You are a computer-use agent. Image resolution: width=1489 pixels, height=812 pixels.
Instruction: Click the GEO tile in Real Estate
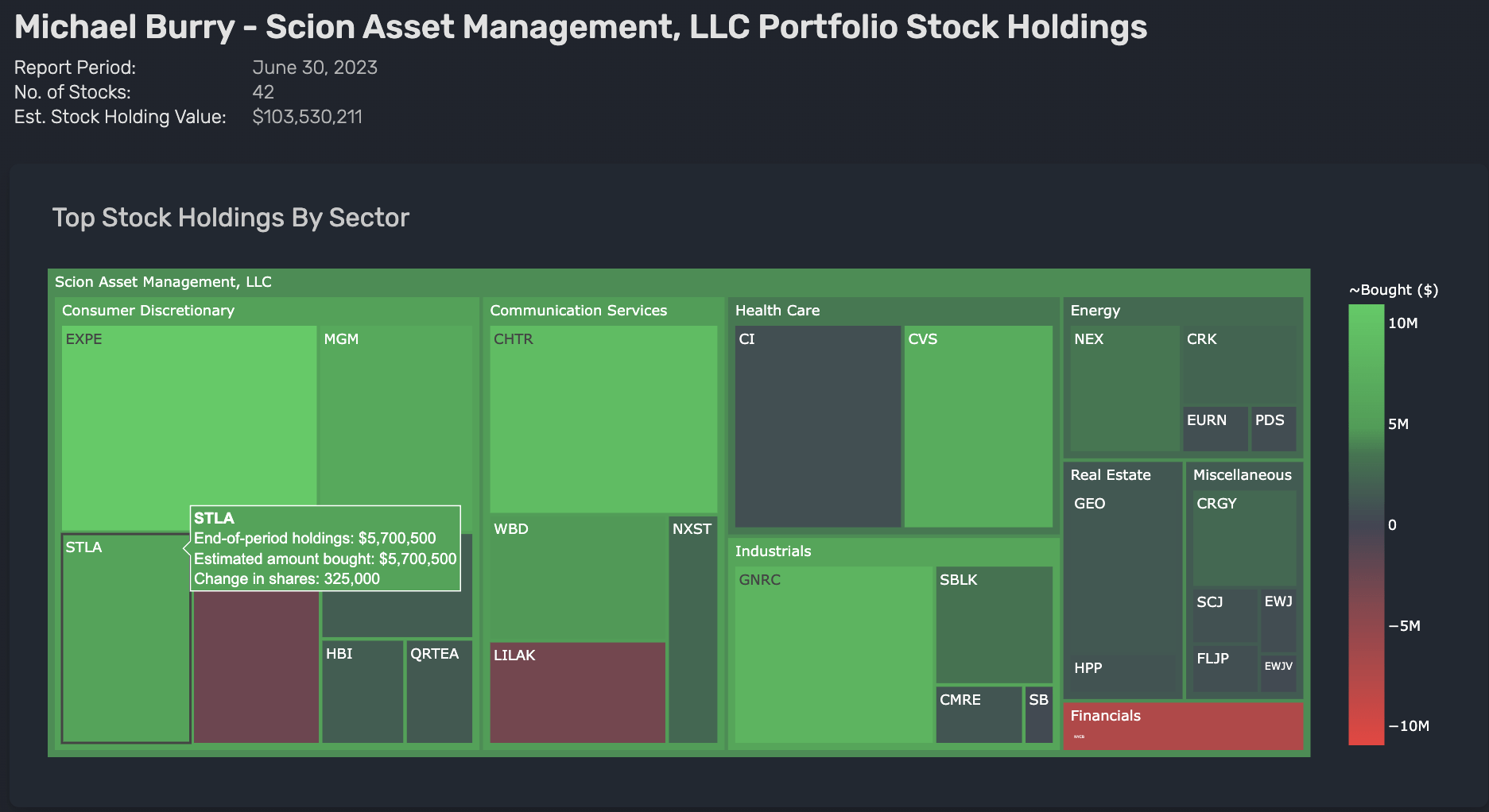(x=1123, y=572)
